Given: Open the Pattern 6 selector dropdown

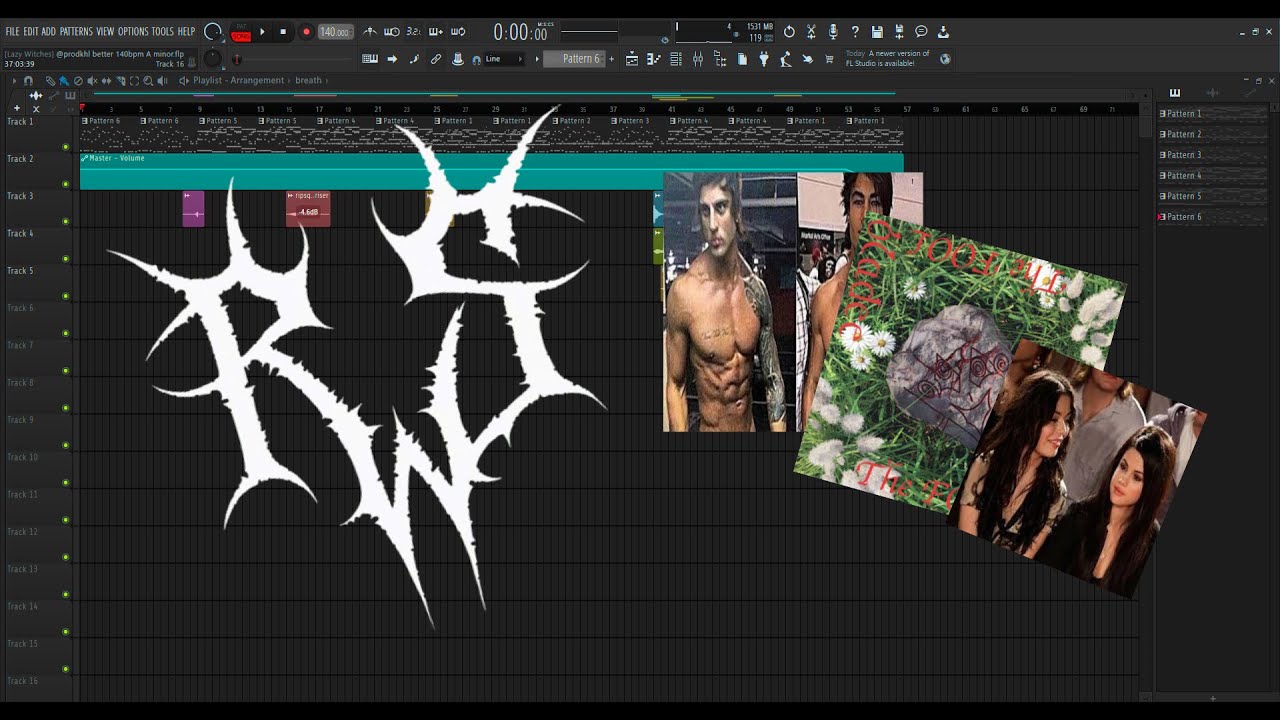Looking at the screenshot, I should click(x=574, y=59).
